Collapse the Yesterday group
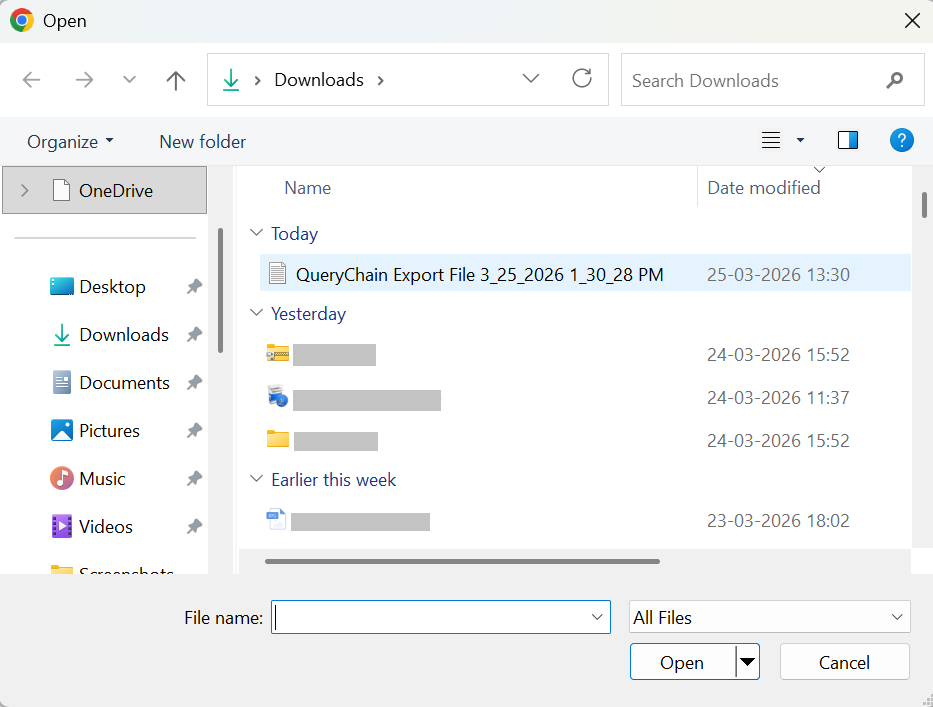The image size is (933, 707). tap(256, 312)
